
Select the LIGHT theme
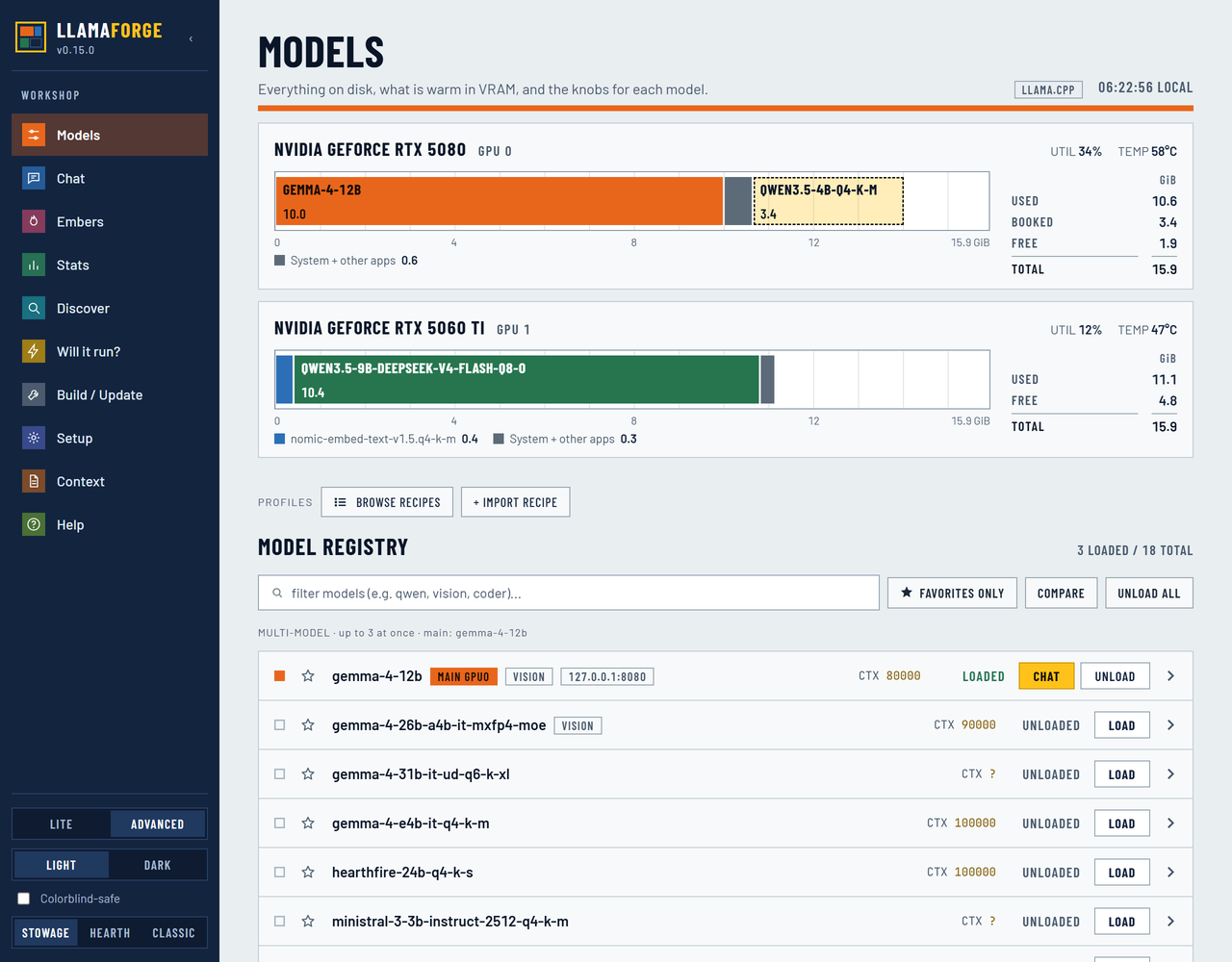[x=62, y=865]
